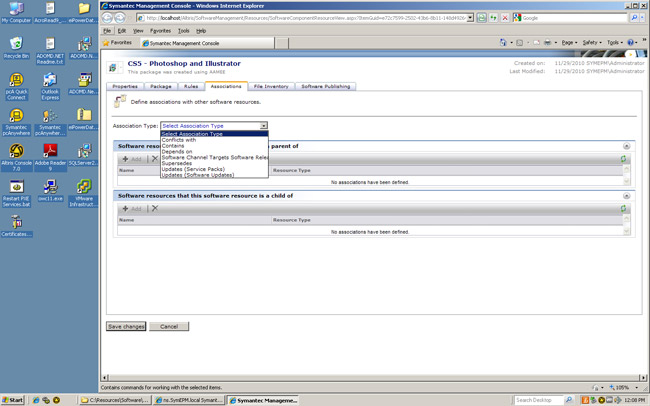
Task: Collapse the 'child of' section
Action: (x=626, y=196)
